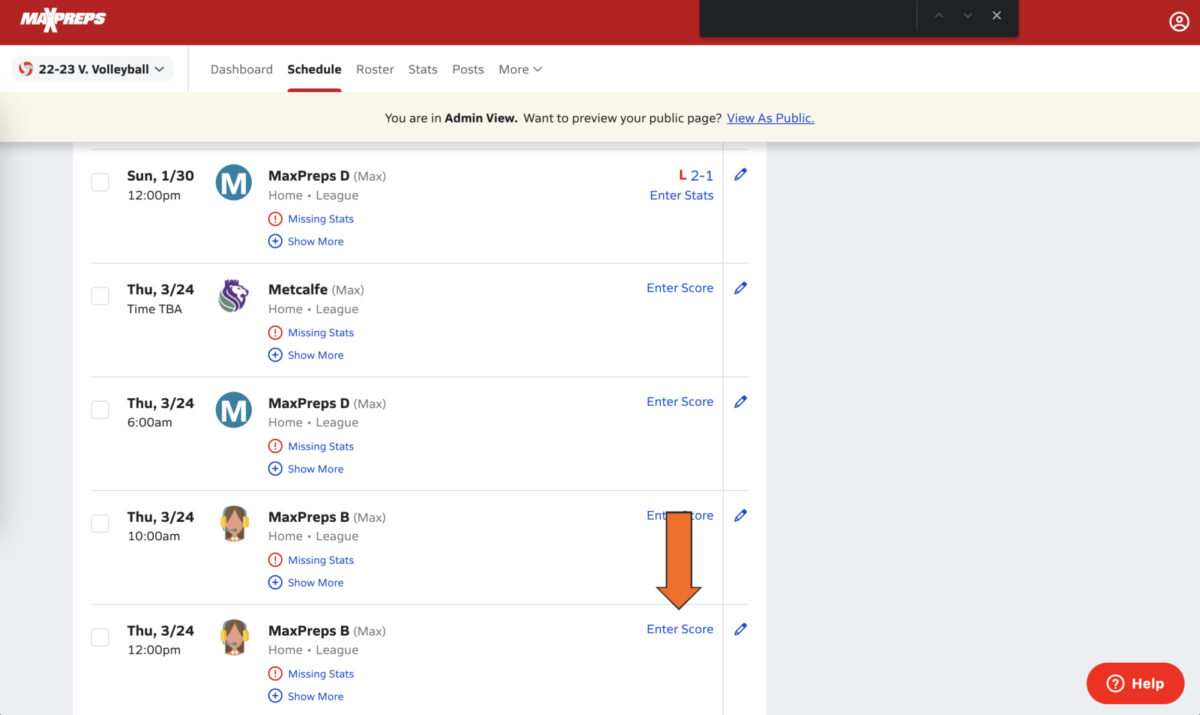The image size is (1200, 715).
Task: Open Missing Stats on 10:00am game
Action: coord(311,561)
